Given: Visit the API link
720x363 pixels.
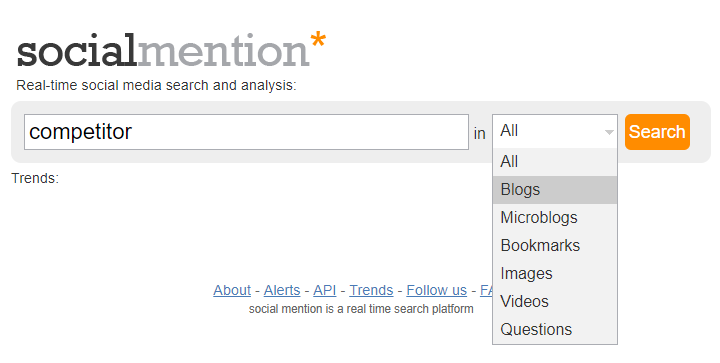Looking at the screenshot, I should (325, 290).
